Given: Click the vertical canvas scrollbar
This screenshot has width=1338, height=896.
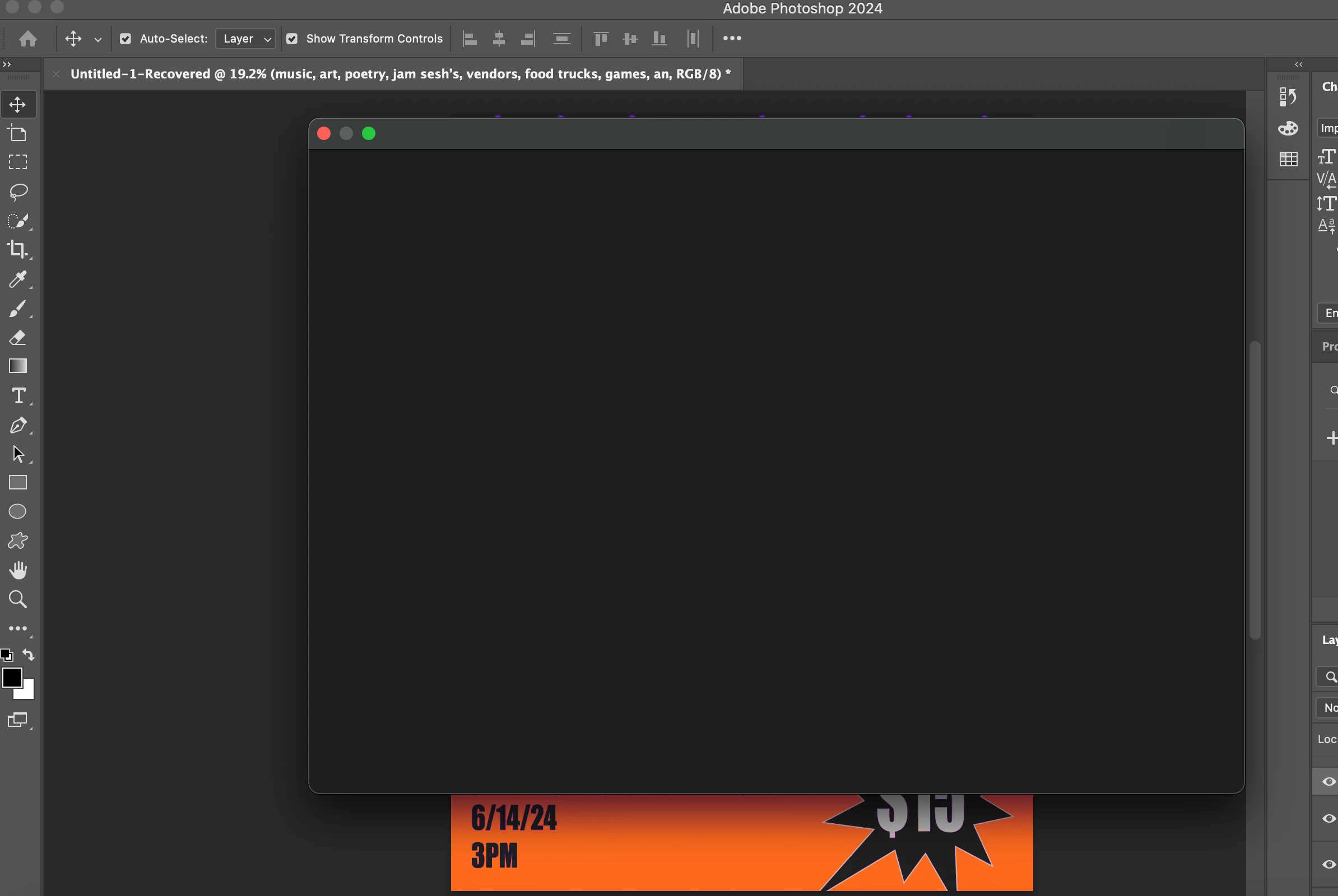Looking at the screenshot, I should (1255, 489).
